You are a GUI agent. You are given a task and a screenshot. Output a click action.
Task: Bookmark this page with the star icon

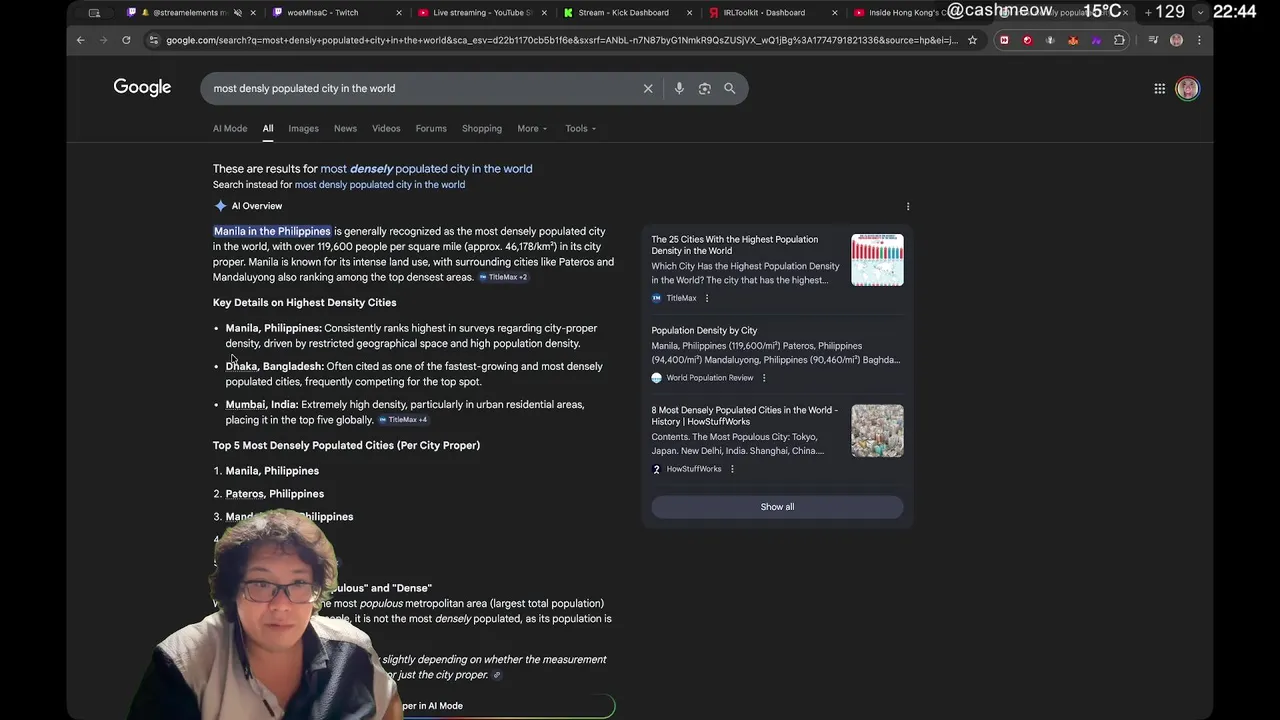point(972,40)
